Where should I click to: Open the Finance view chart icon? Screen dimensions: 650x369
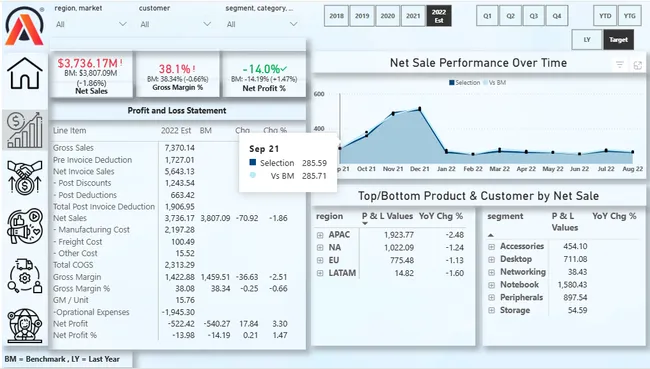pos(24,131)
